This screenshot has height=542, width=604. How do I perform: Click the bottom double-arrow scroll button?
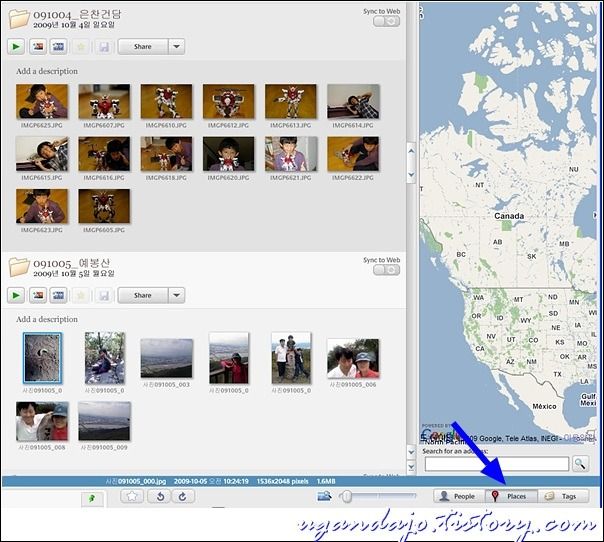click(x=411, y=467)
